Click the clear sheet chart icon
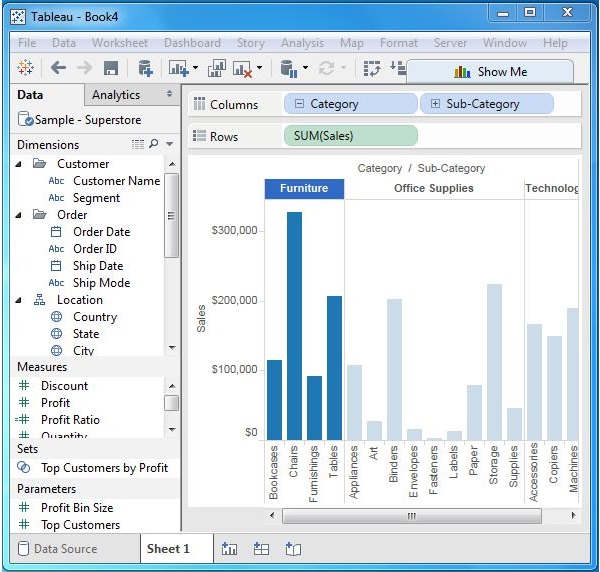This screenshot has height=572, width=600. coord(242,69)
